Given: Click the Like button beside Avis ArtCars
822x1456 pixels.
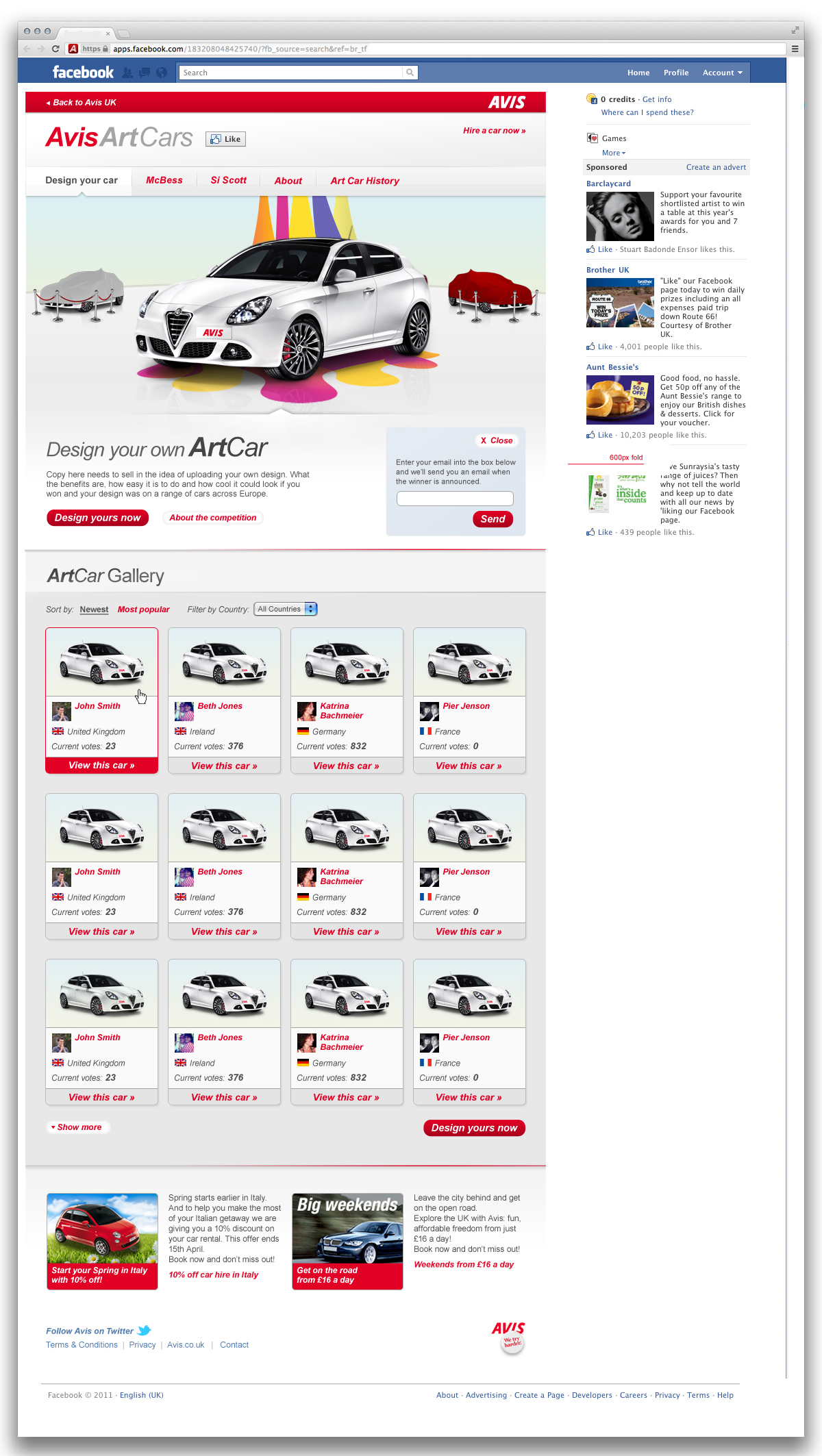Looking at the screenshot, I should (225, 139).
